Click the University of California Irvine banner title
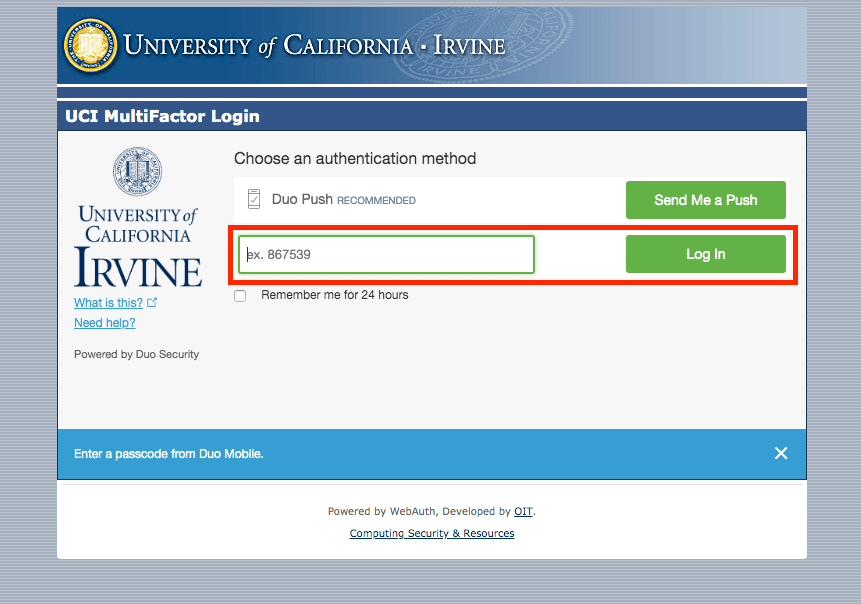This screenshot has height=604, width=861. coord(315,45)
